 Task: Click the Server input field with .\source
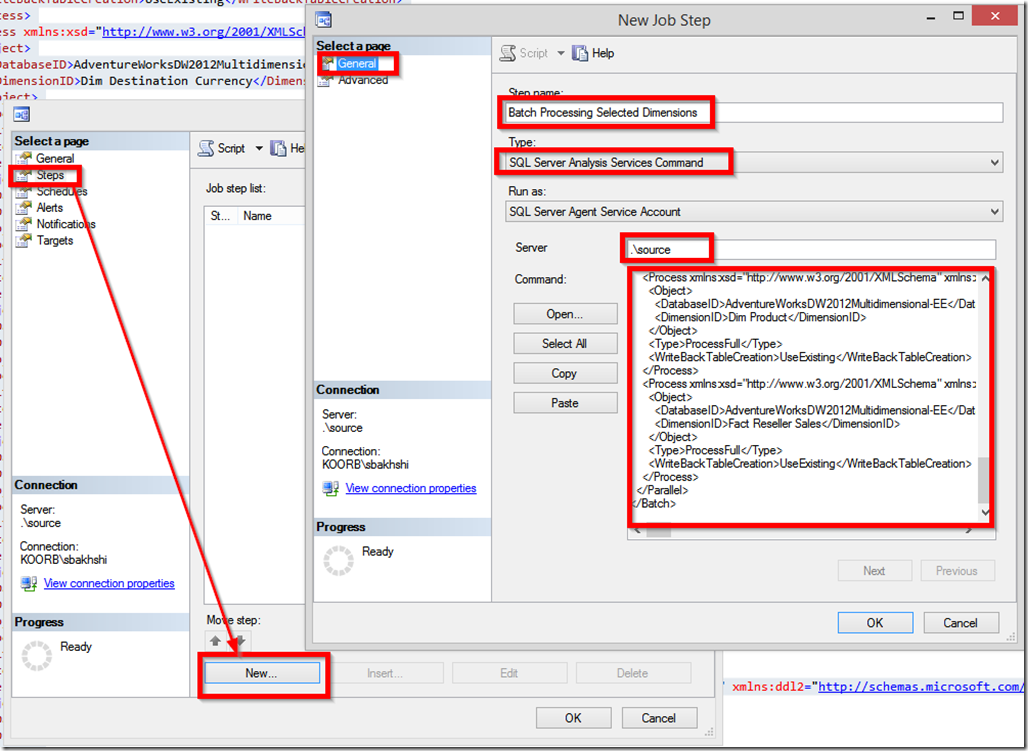811,249
